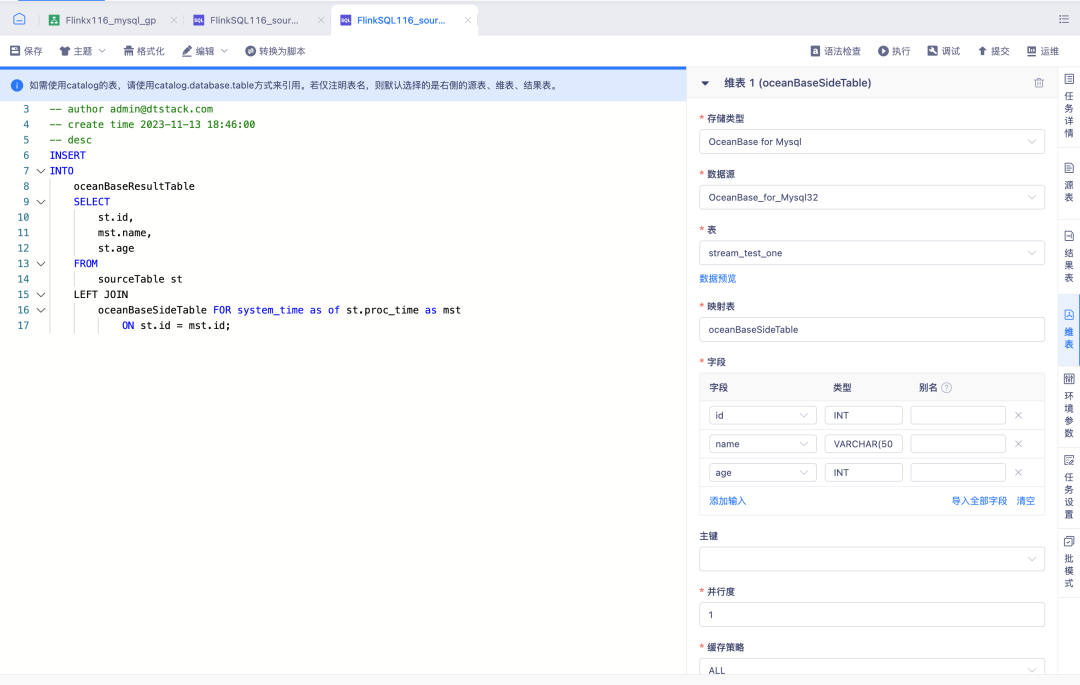Click the 执行 execute button

[894, 51]
